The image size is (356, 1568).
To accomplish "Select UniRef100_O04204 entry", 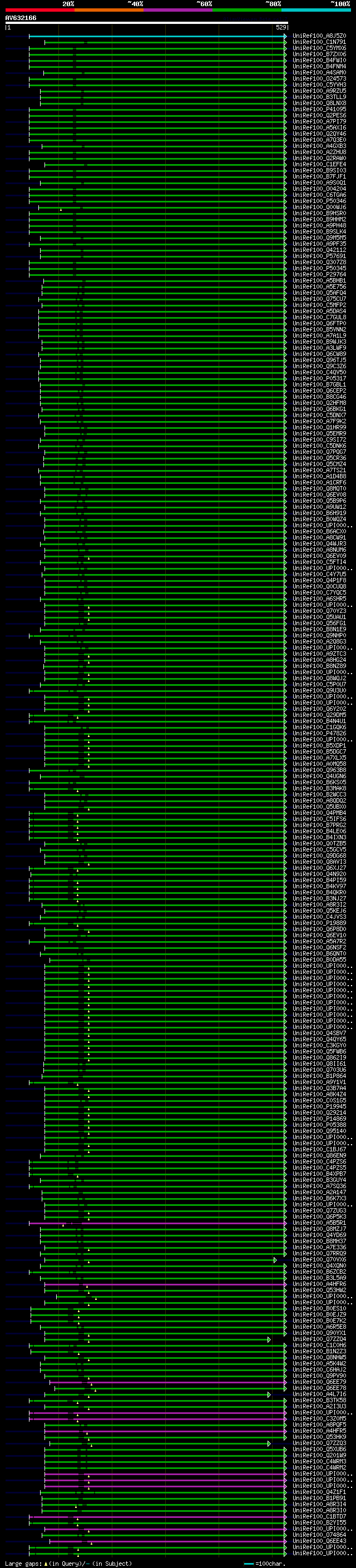I will click(x=319, y=189).
